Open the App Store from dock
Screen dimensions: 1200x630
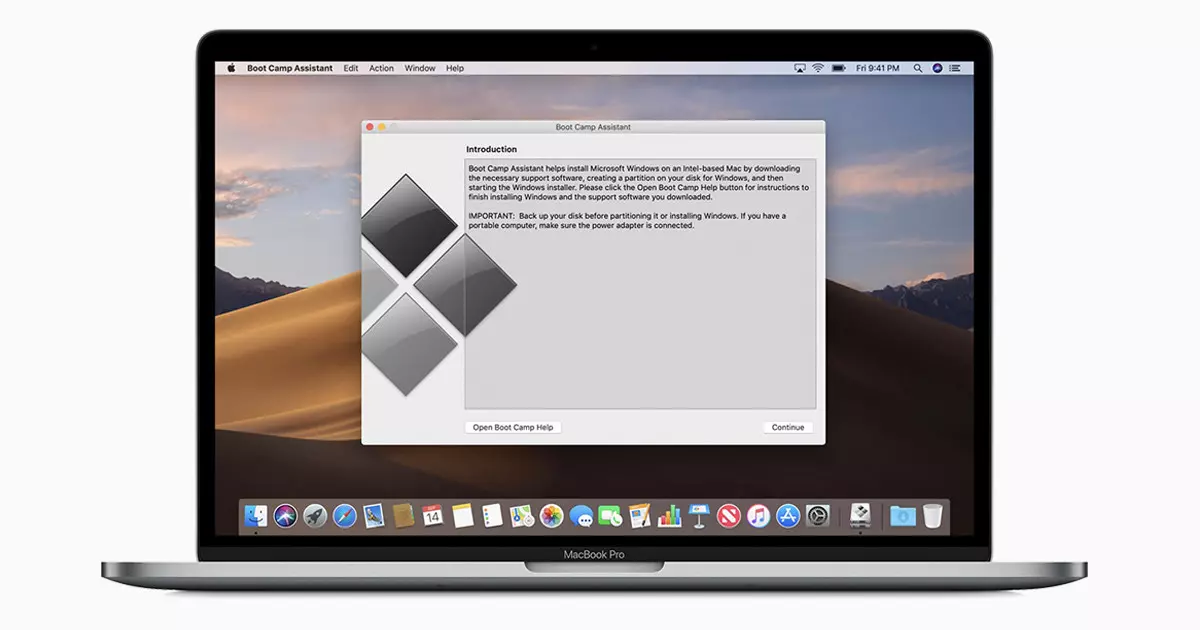[x=788, y=516]
